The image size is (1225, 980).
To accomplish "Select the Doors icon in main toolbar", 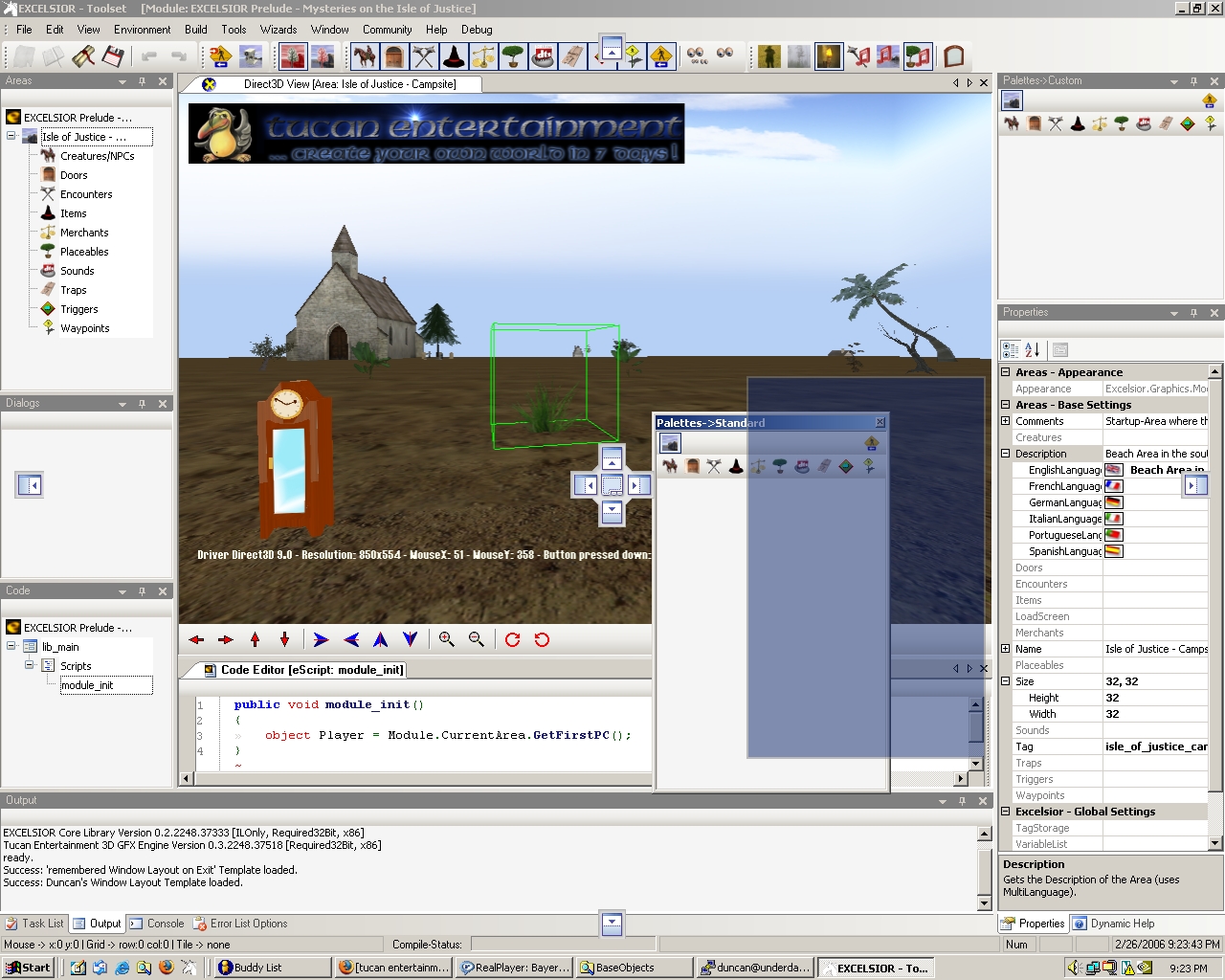I will pos(394,56).
